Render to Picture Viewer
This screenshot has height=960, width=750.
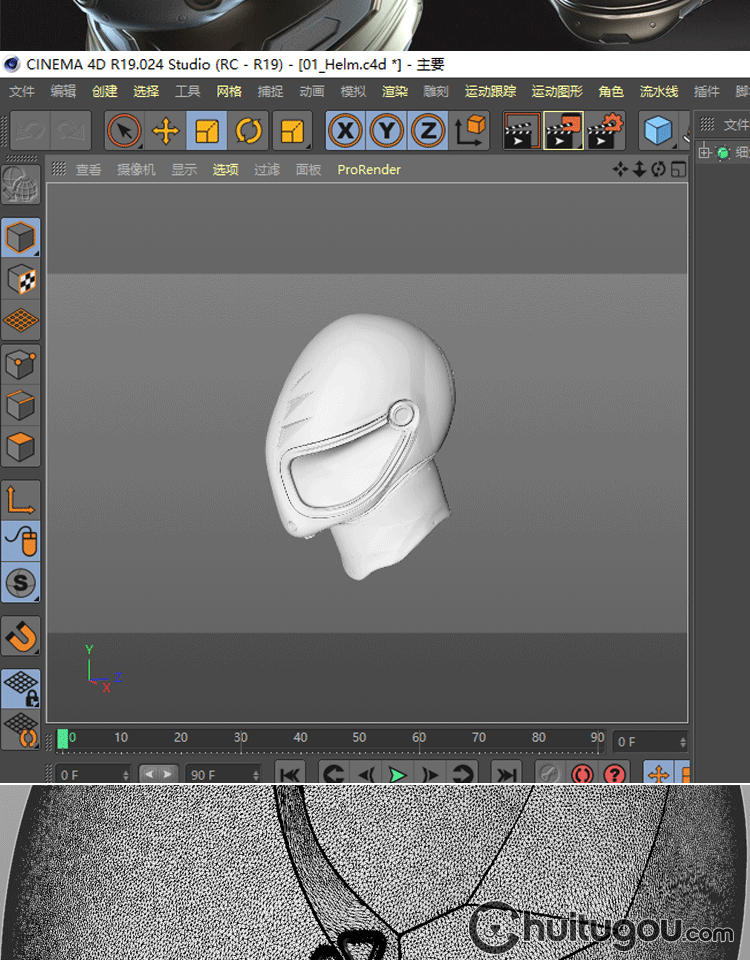(563, 130)
